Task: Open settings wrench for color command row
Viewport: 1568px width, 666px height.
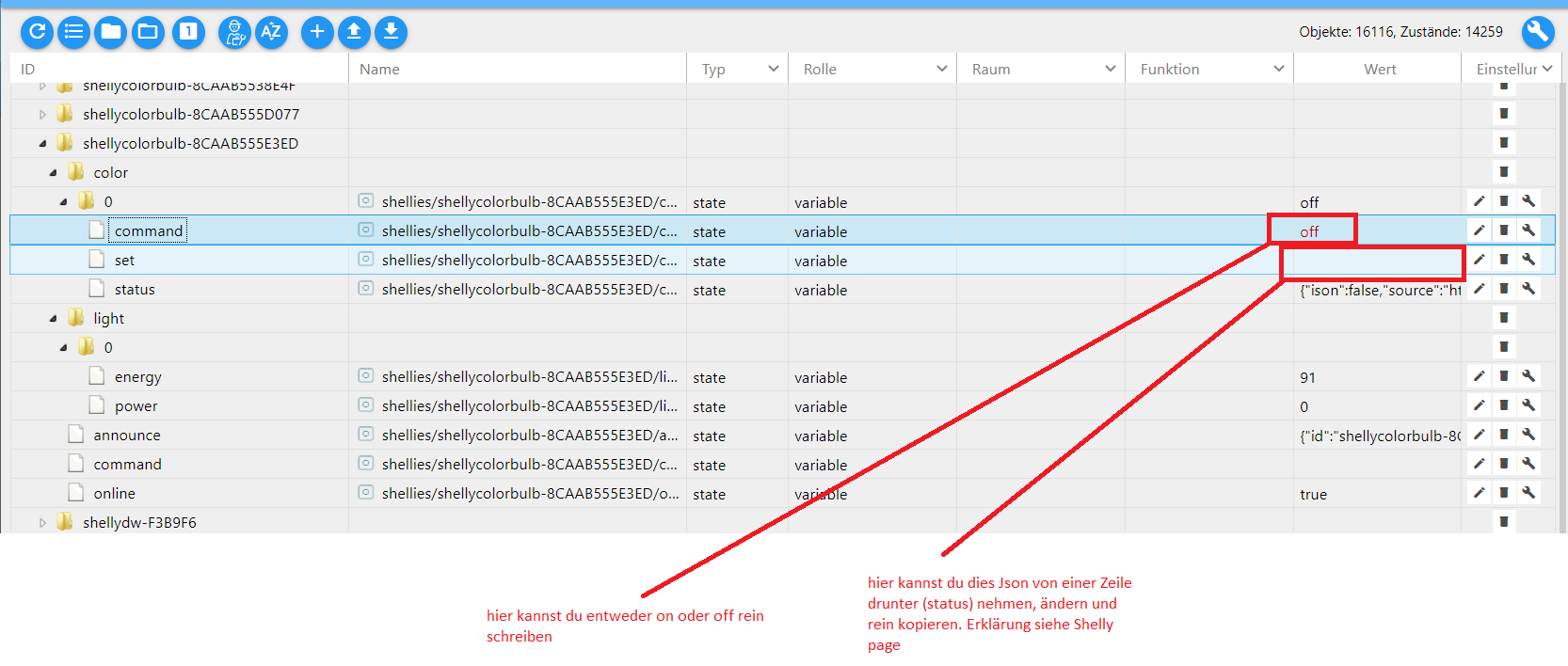Action: point(1528,230)
